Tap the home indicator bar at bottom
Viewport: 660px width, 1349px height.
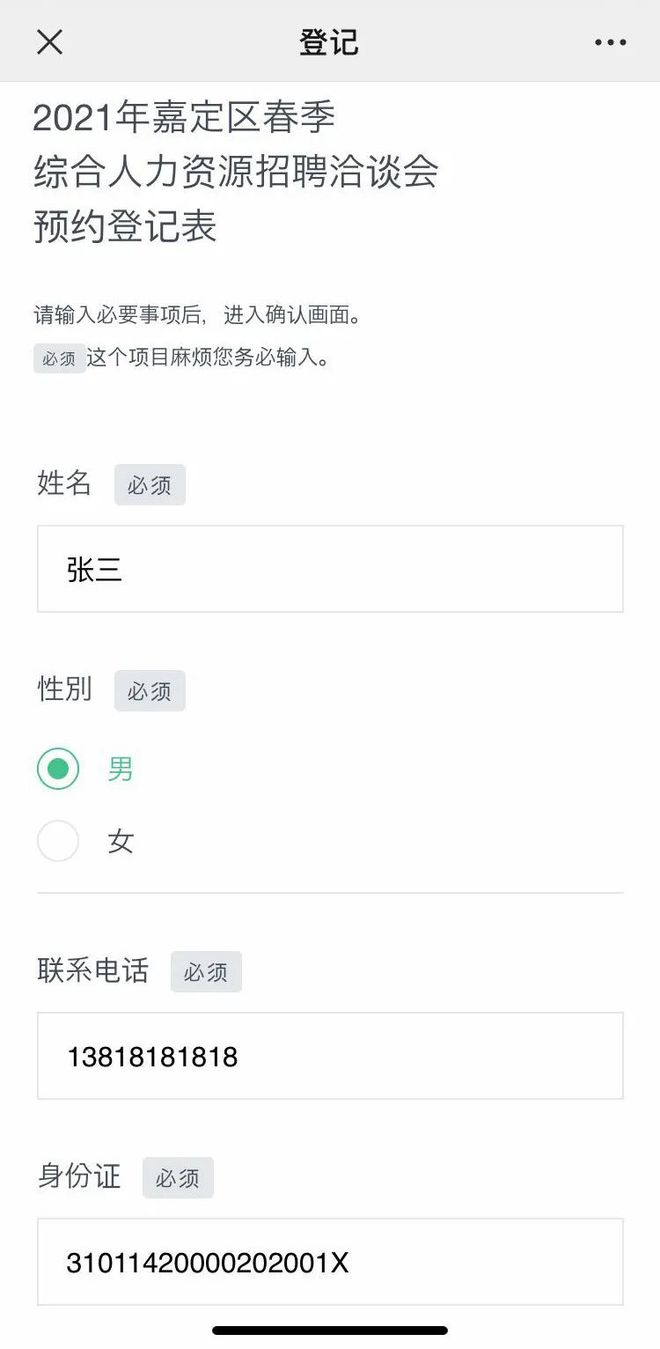tap(330, 1330)
